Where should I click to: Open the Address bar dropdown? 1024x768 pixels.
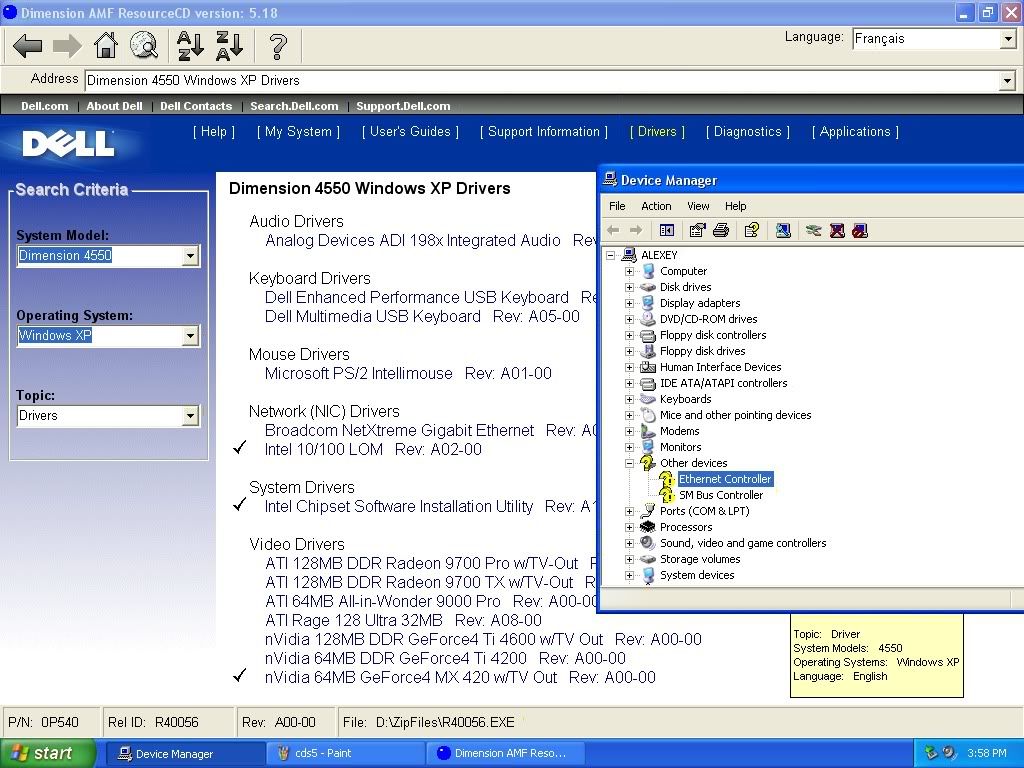[x=1007, y=81]
